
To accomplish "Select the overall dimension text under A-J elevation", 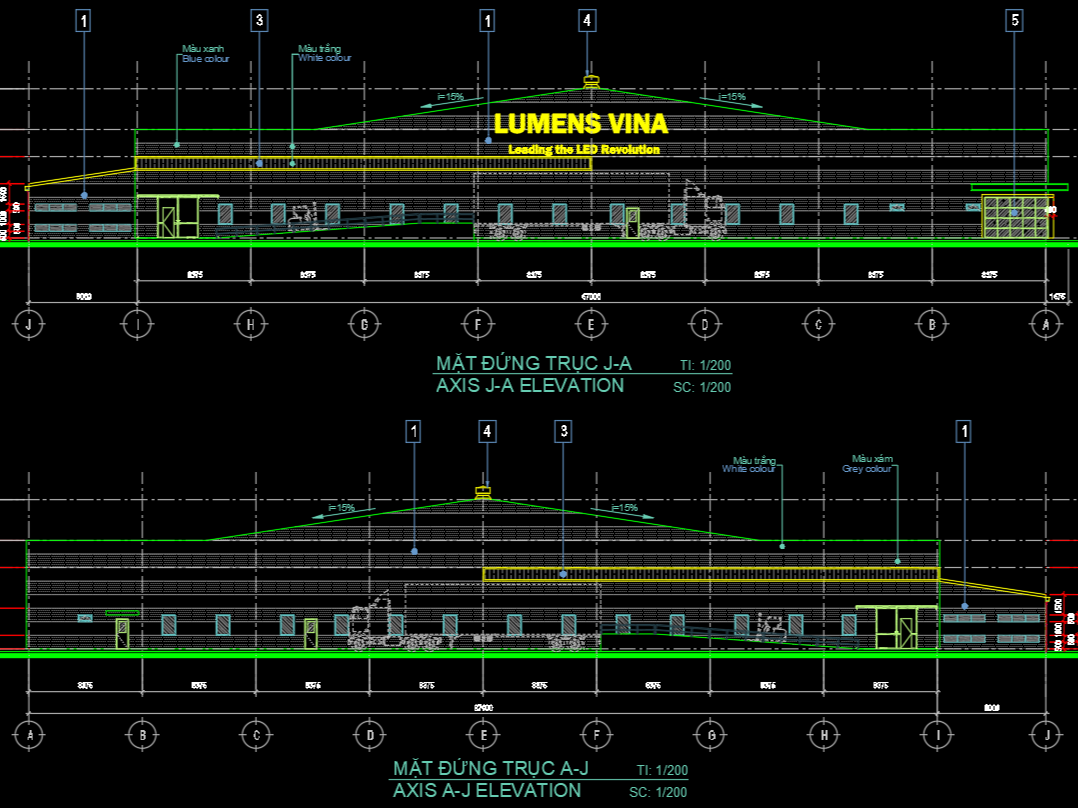I will 484,708.
